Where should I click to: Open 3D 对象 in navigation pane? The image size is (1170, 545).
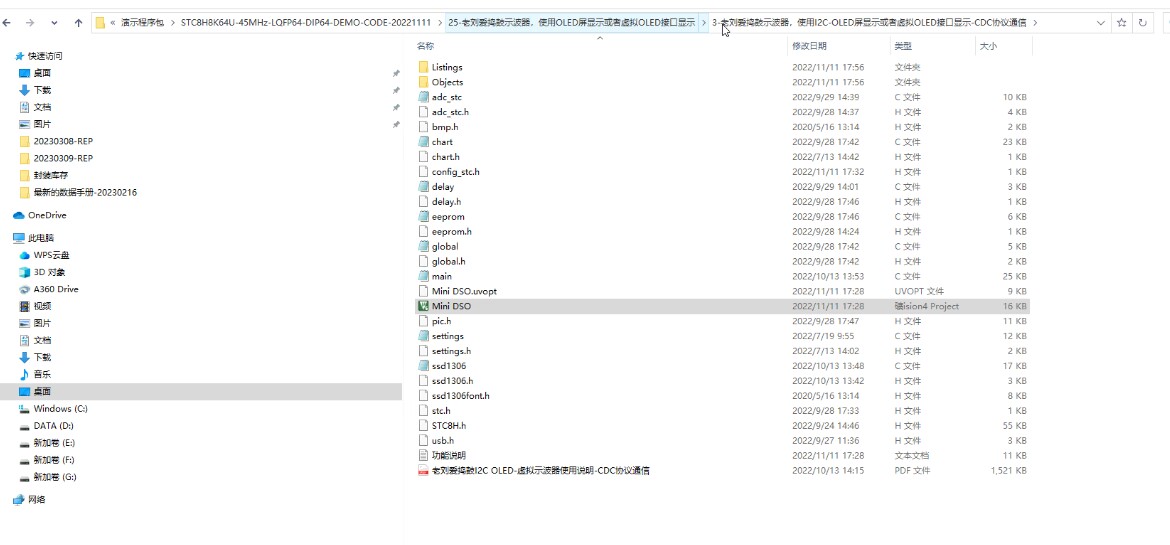coord(50,272)
